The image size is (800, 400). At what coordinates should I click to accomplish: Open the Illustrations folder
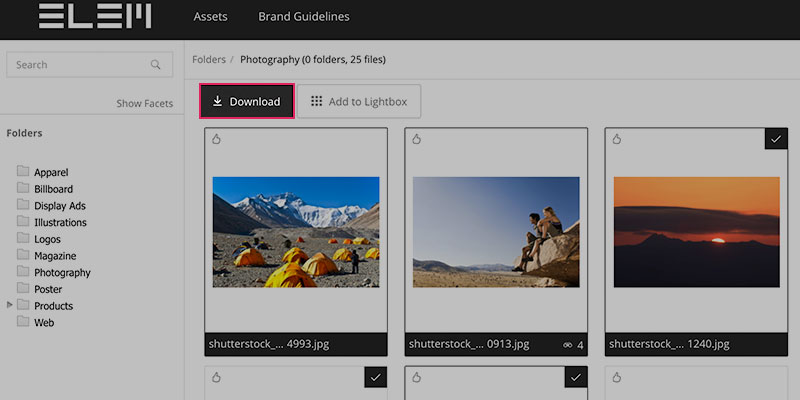(60, 222)
